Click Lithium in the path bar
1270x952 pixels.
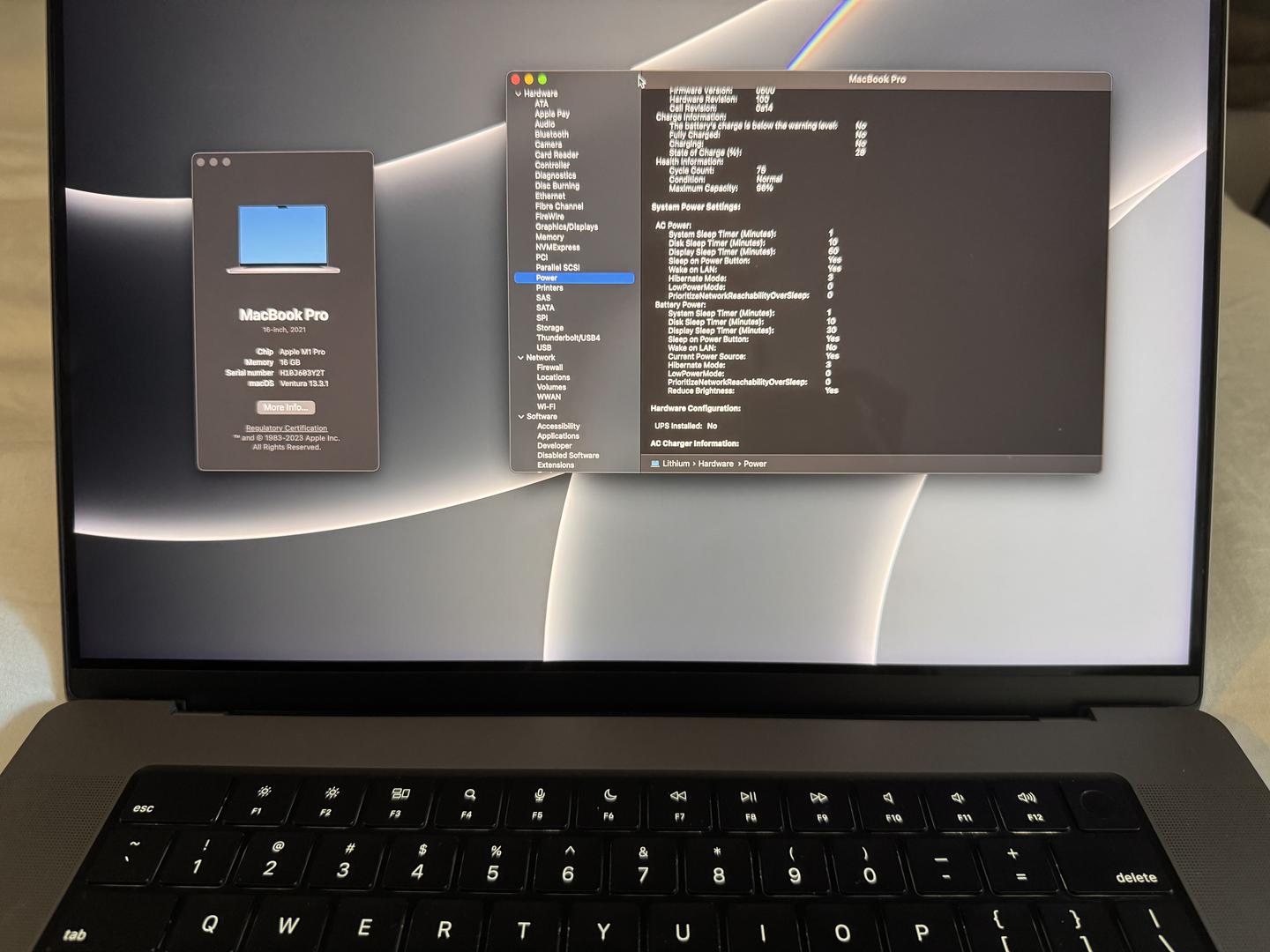(x=676, y=464)
